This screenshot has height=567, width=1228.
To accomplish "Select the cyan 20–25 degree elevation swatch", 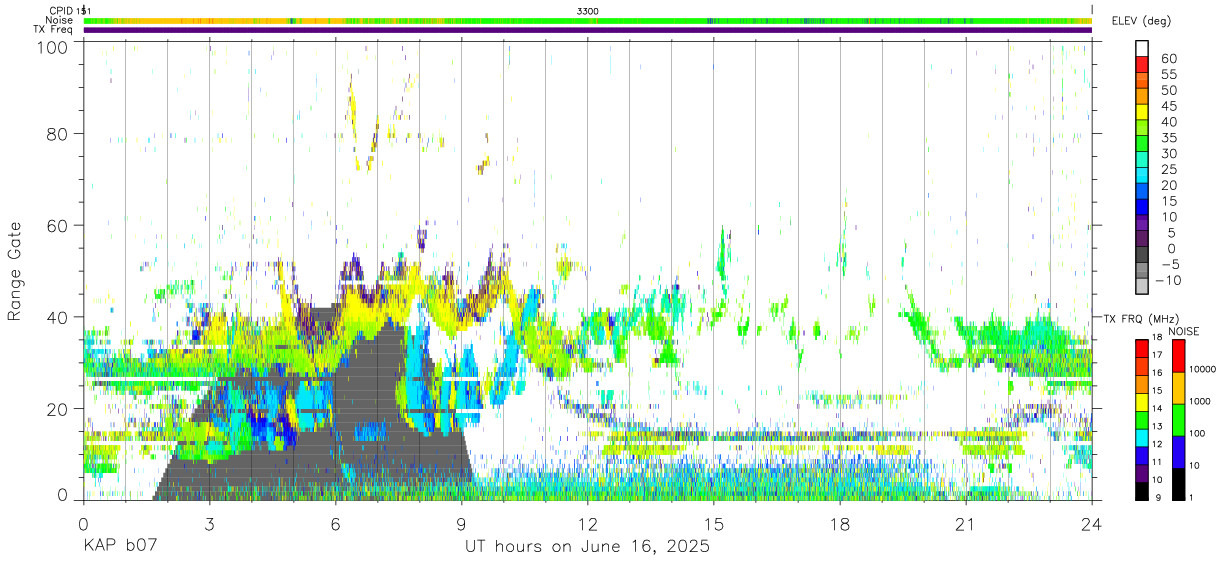I will coord(1142,177).
